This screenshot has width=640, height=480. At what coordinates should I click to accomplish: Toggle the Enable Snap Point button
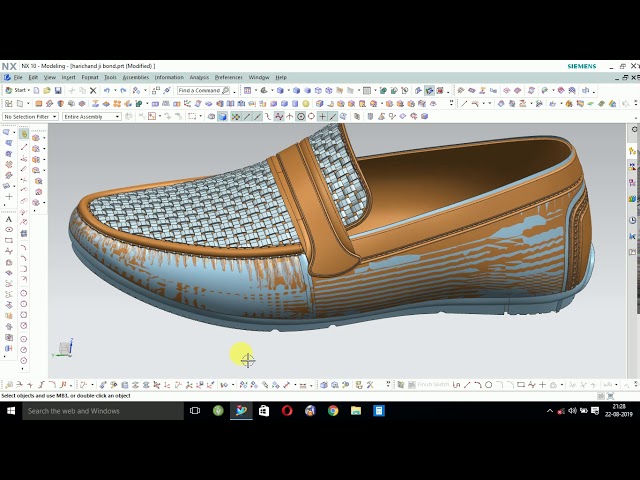click(x=236, y=117)
